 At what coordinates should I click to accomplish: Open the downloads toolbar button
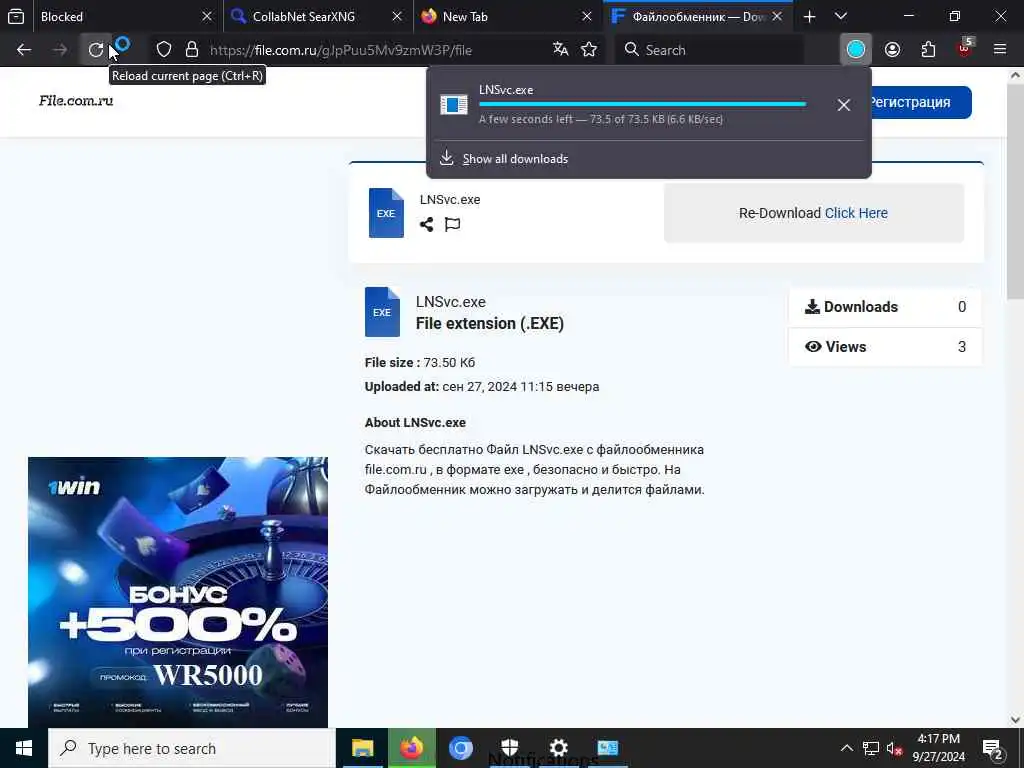856,49
